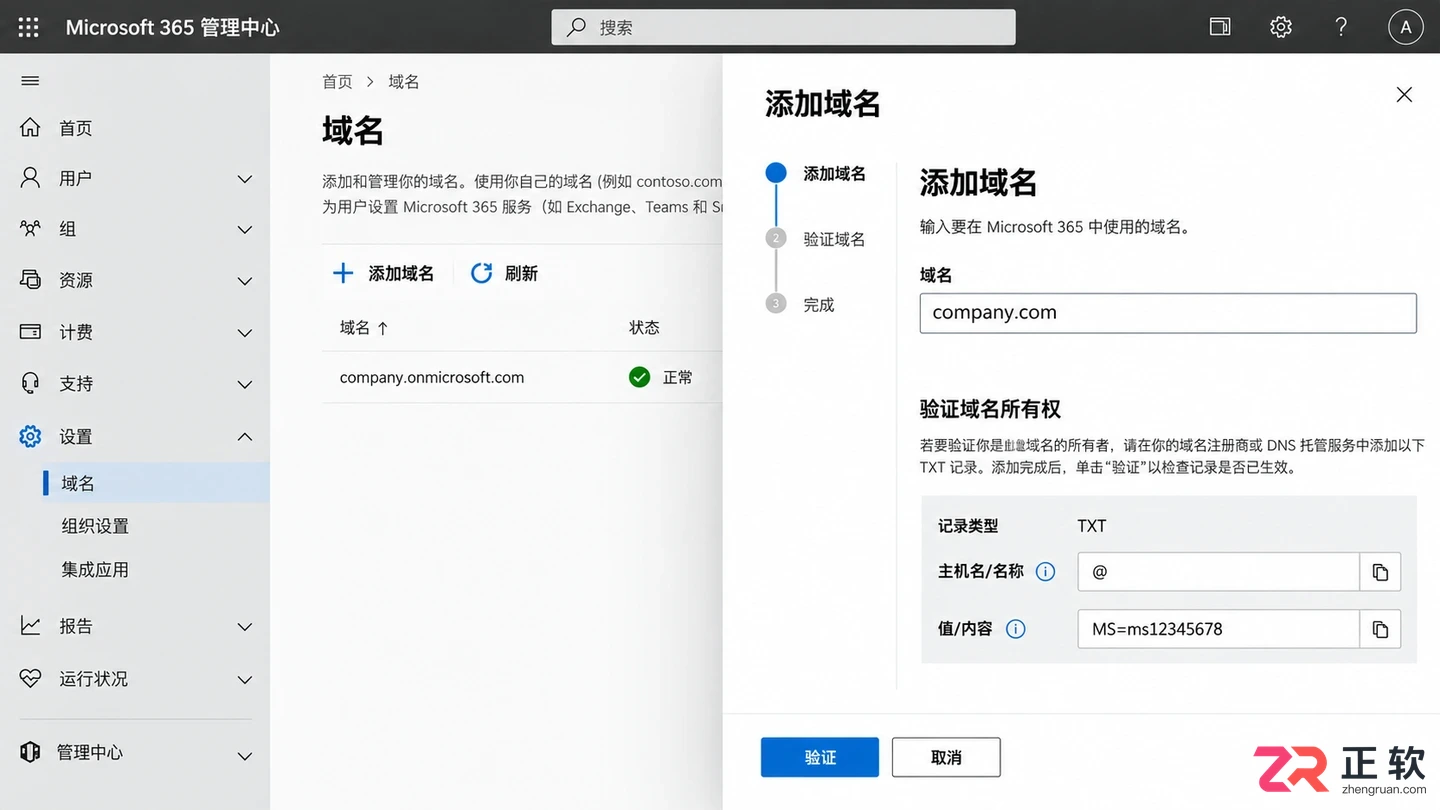Show info for 主机名/名称

[x=1045, y=572]
